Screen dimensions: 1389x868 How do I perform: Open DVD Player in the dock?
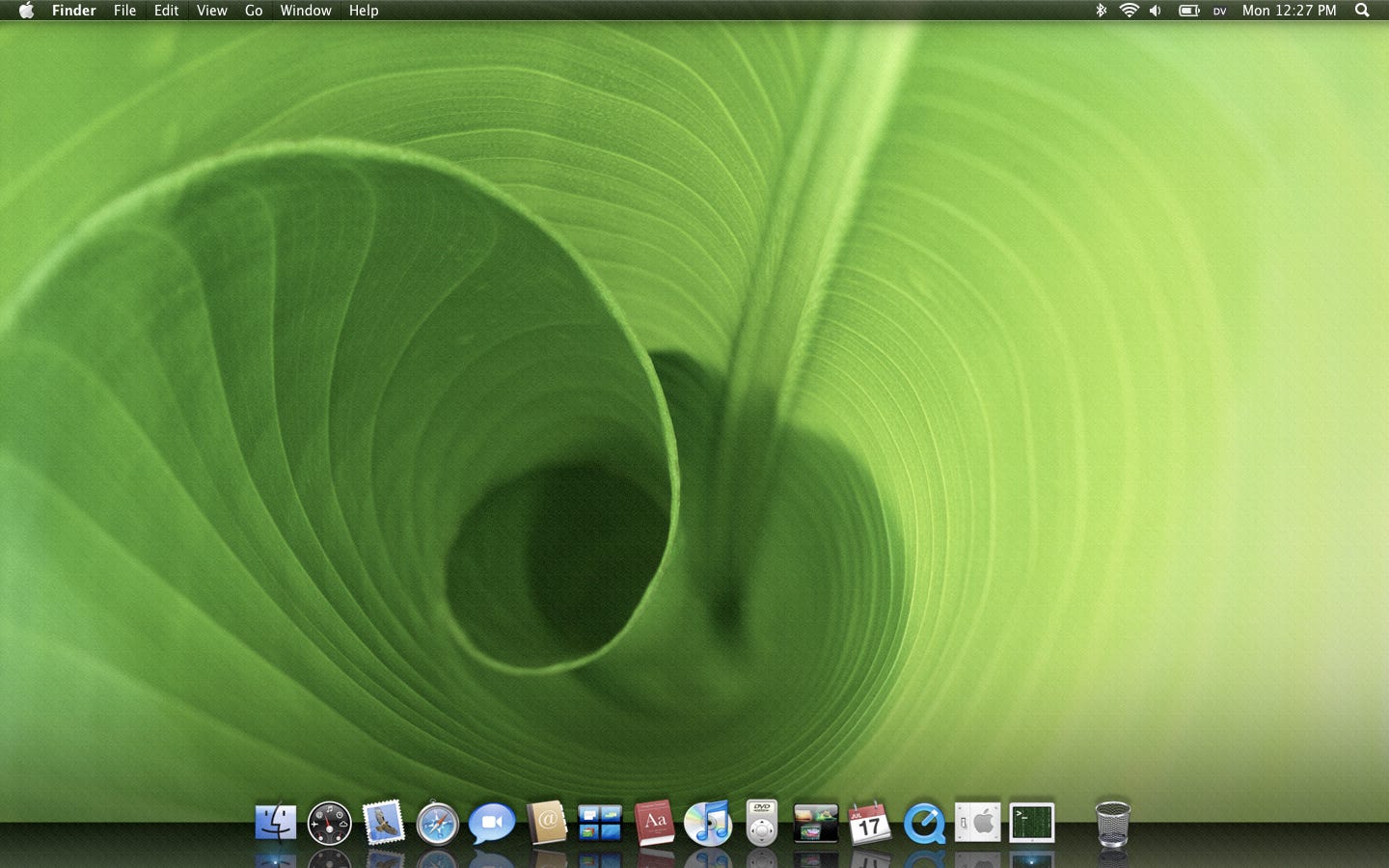click(x=762, y=823)
